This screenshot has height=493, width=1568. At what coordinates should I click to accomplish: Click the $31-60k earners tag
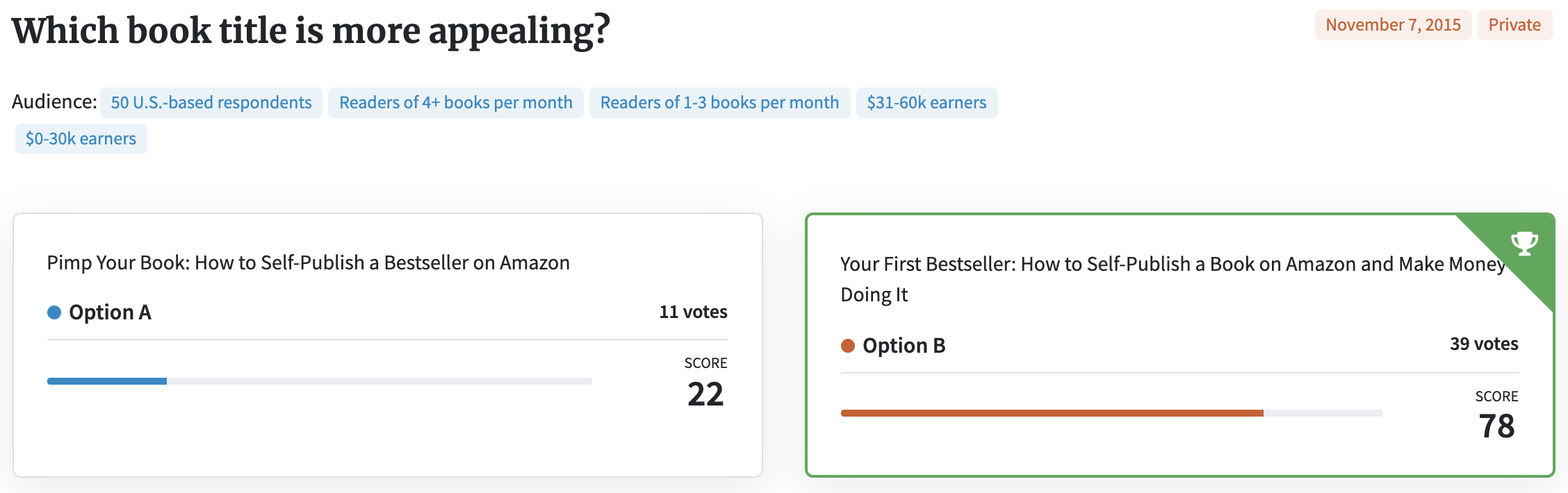tap(926, 103)
